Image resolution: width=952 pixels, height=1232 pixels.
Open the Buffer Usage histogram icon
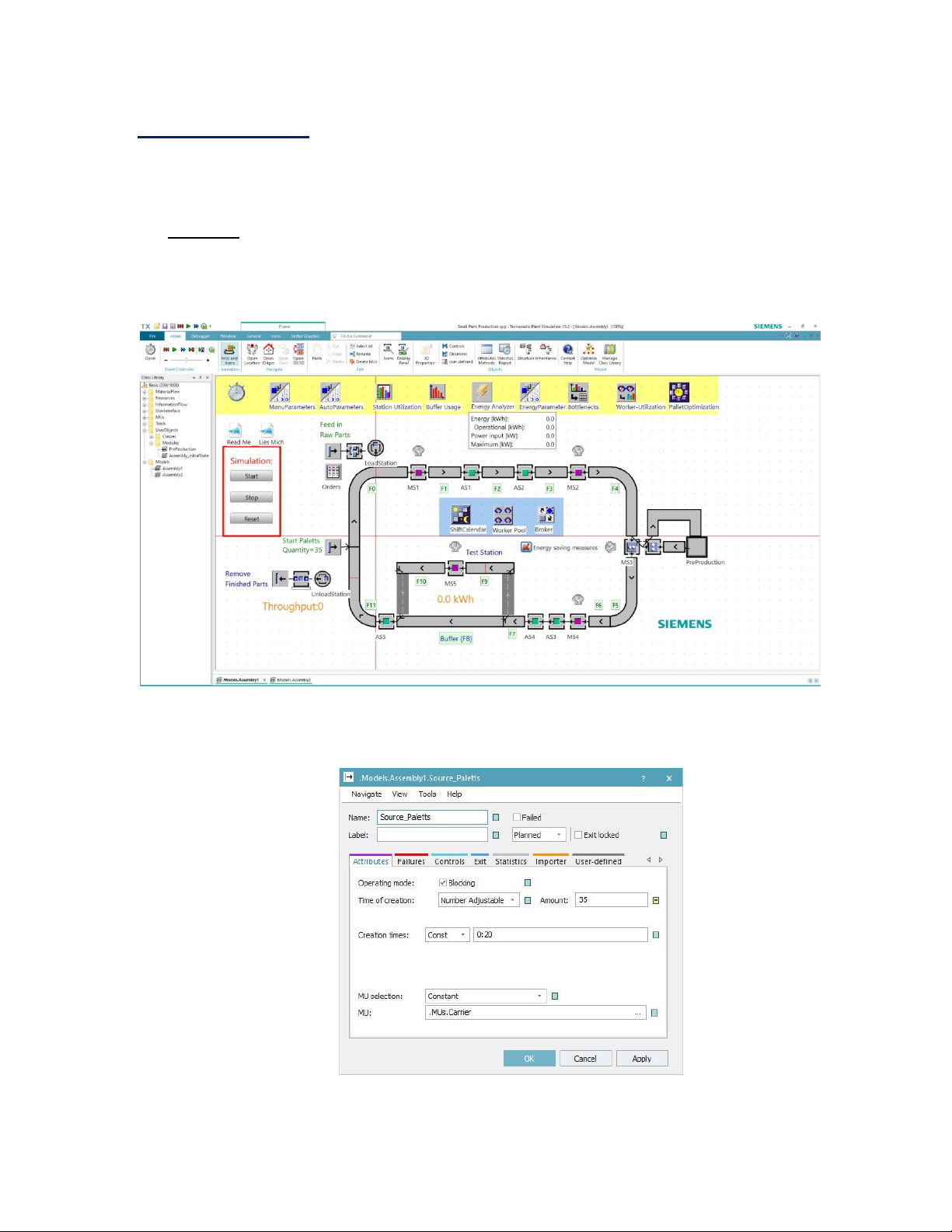point(438,392)
